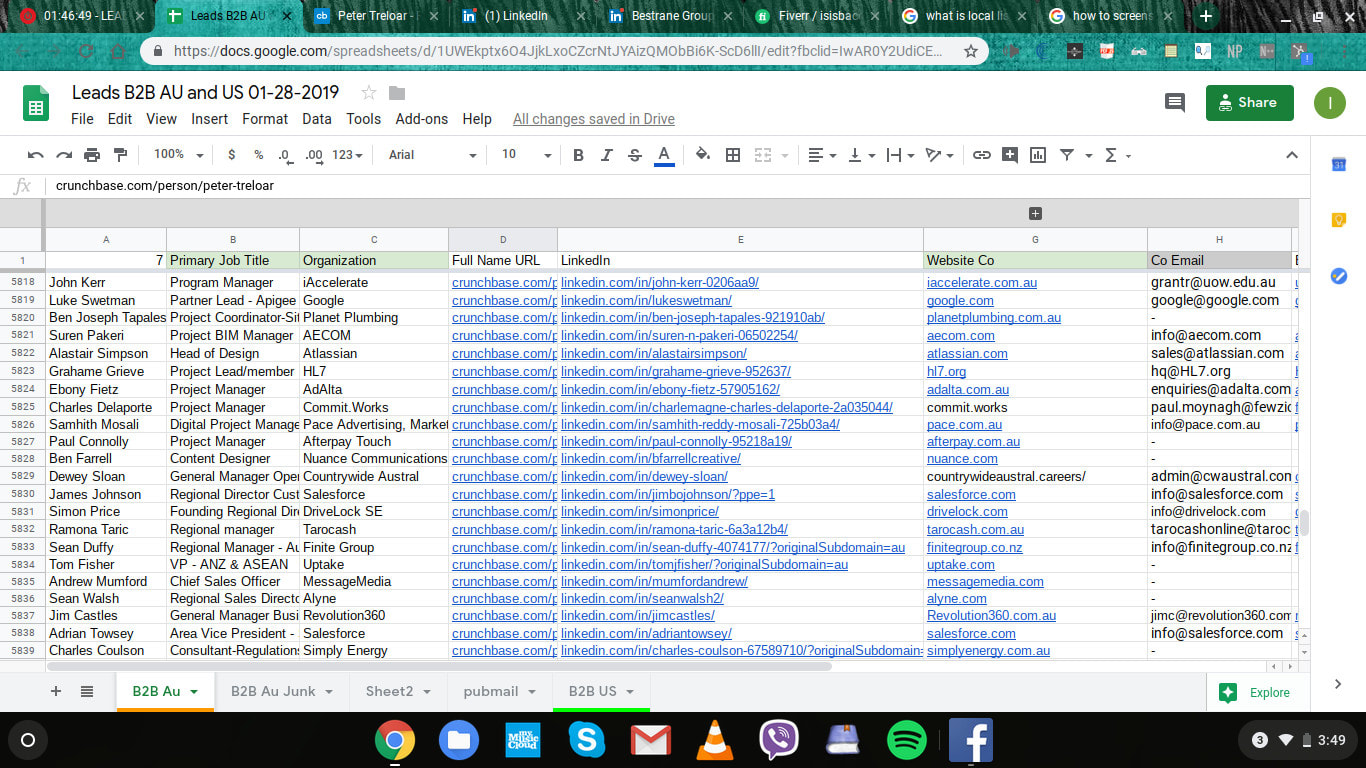This screenshot has width=1366, height=768.
Task: Open the text color picker
Action: 663,155
